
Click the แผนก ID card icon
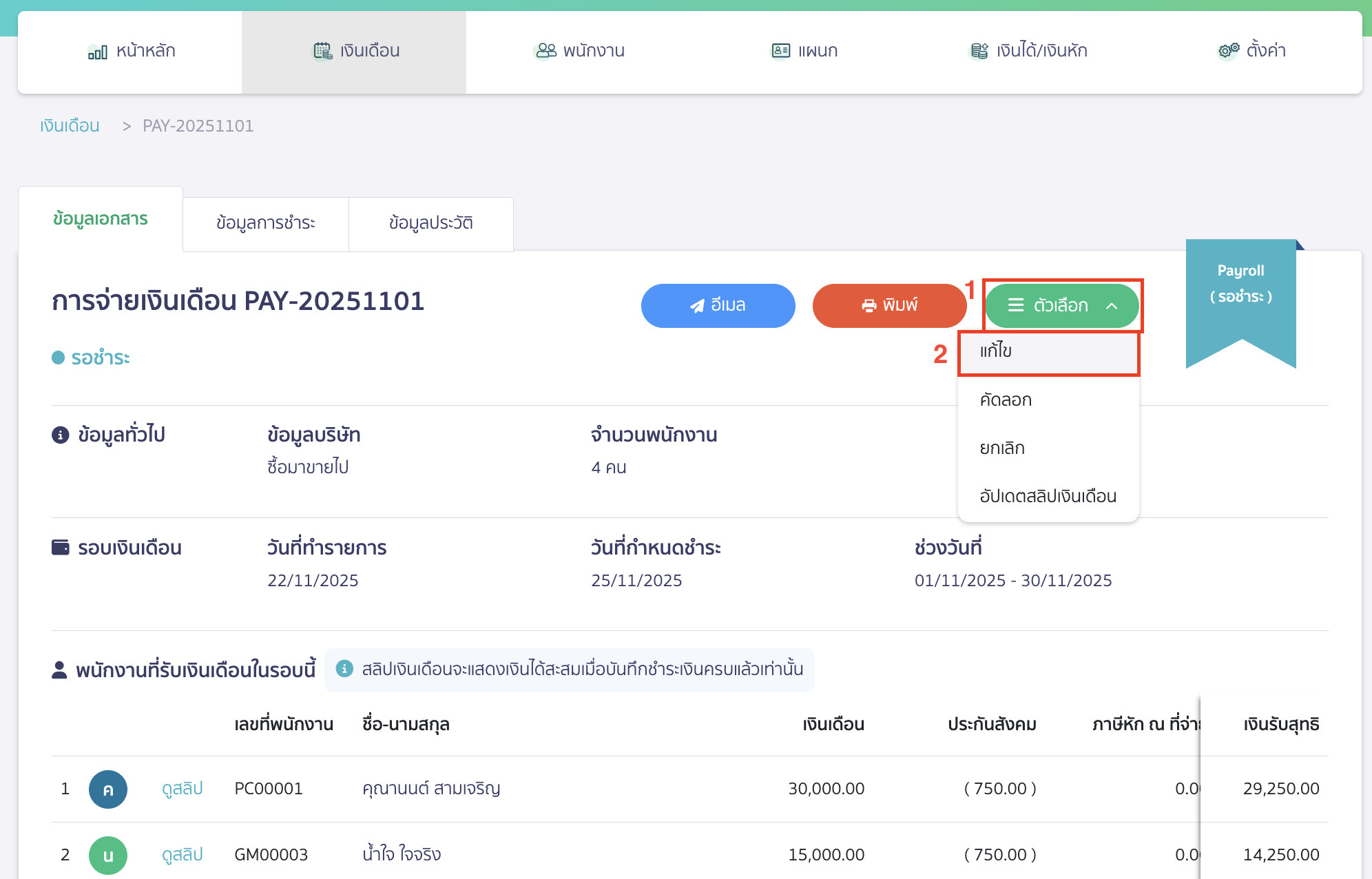click(x=780, y=51)
